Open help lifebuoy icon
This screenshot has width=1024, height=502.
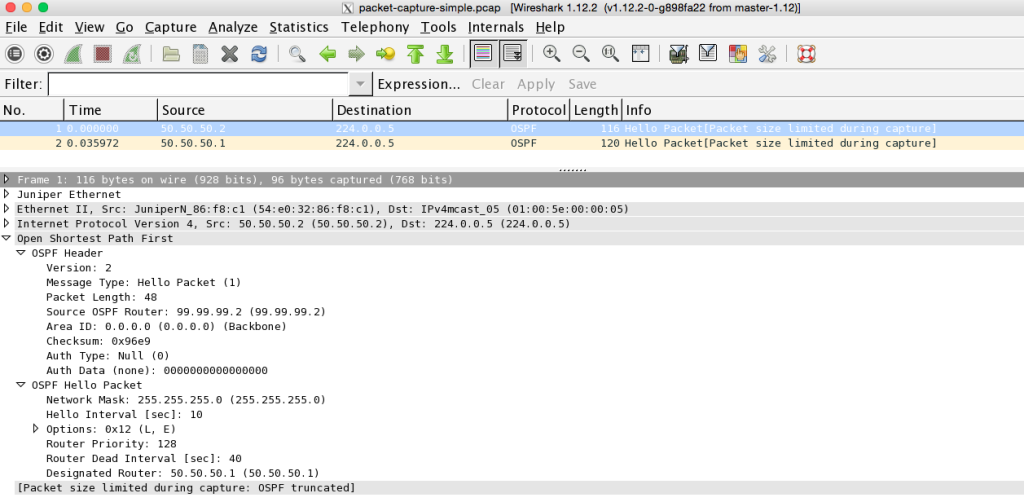(x=807, y=54)
